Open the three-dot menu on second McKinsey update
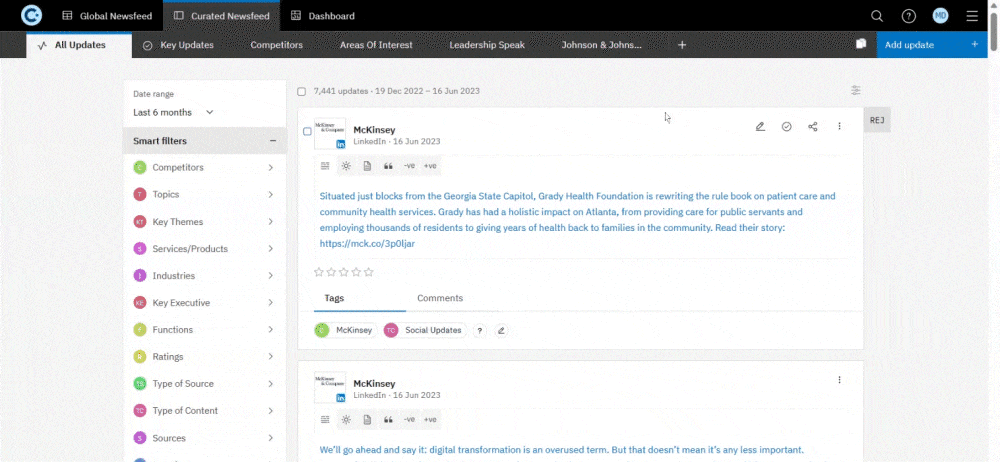Viewport: 1000px width, 462px height. pyautogui.click(x=839, y=380)
